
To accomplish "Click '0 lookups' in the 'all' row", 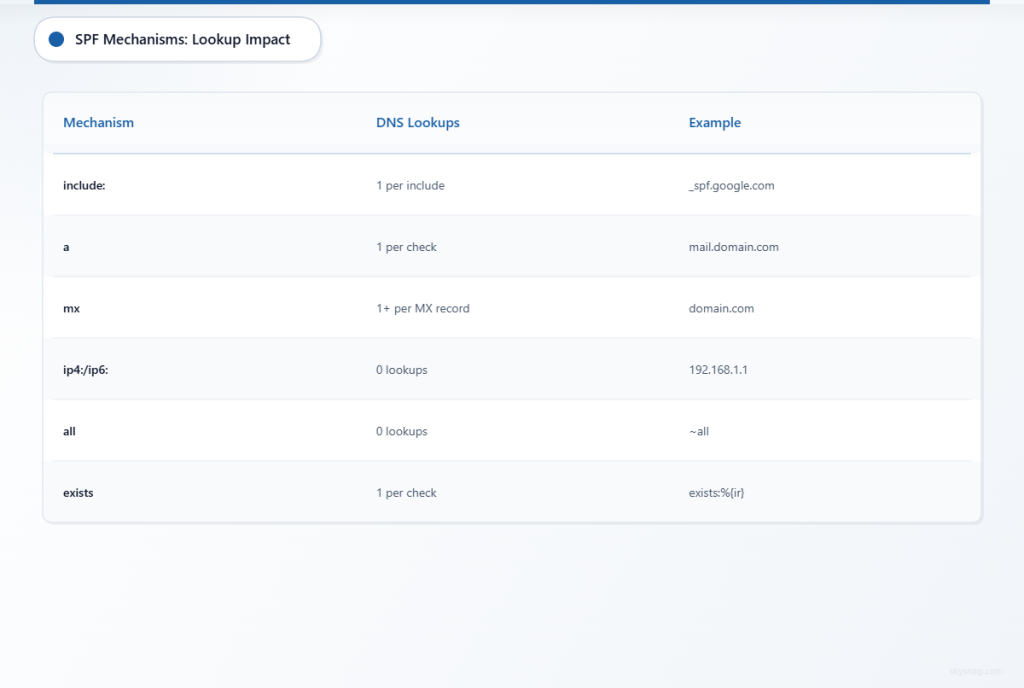I will coord(402,431).
